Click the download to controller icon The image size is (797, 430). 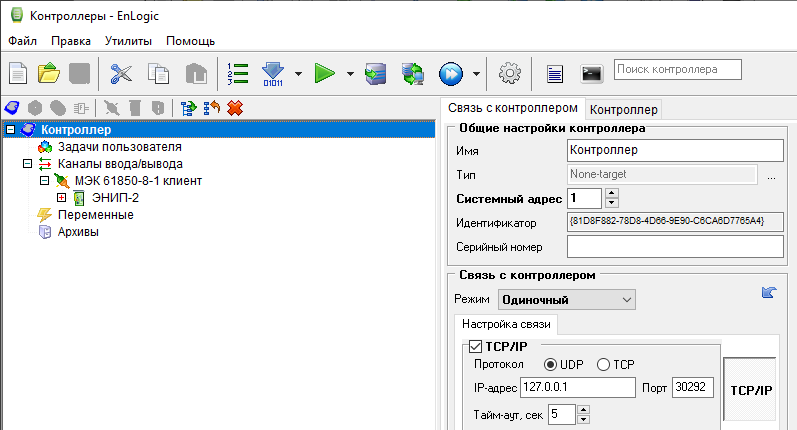click(273, 73)
